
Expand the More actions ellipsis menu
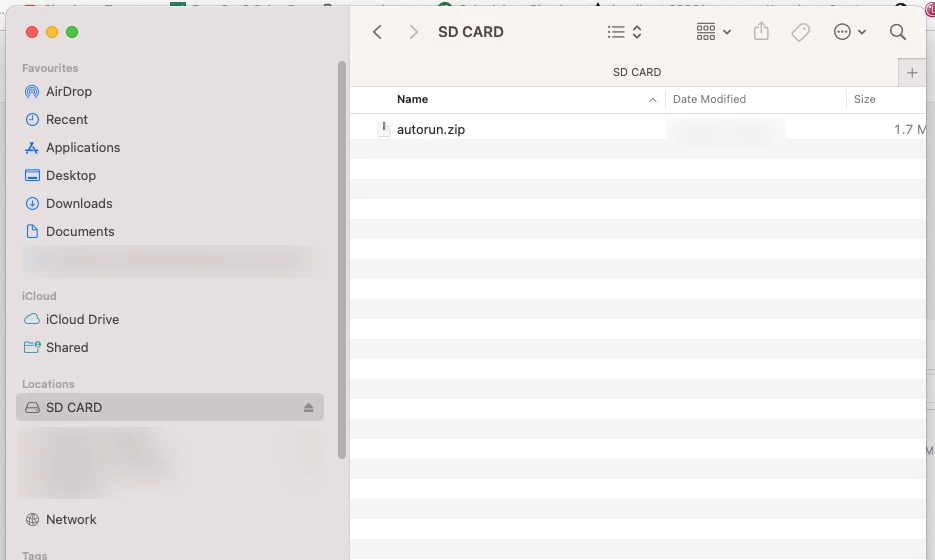pyautogui.click(x=849, y=32)
